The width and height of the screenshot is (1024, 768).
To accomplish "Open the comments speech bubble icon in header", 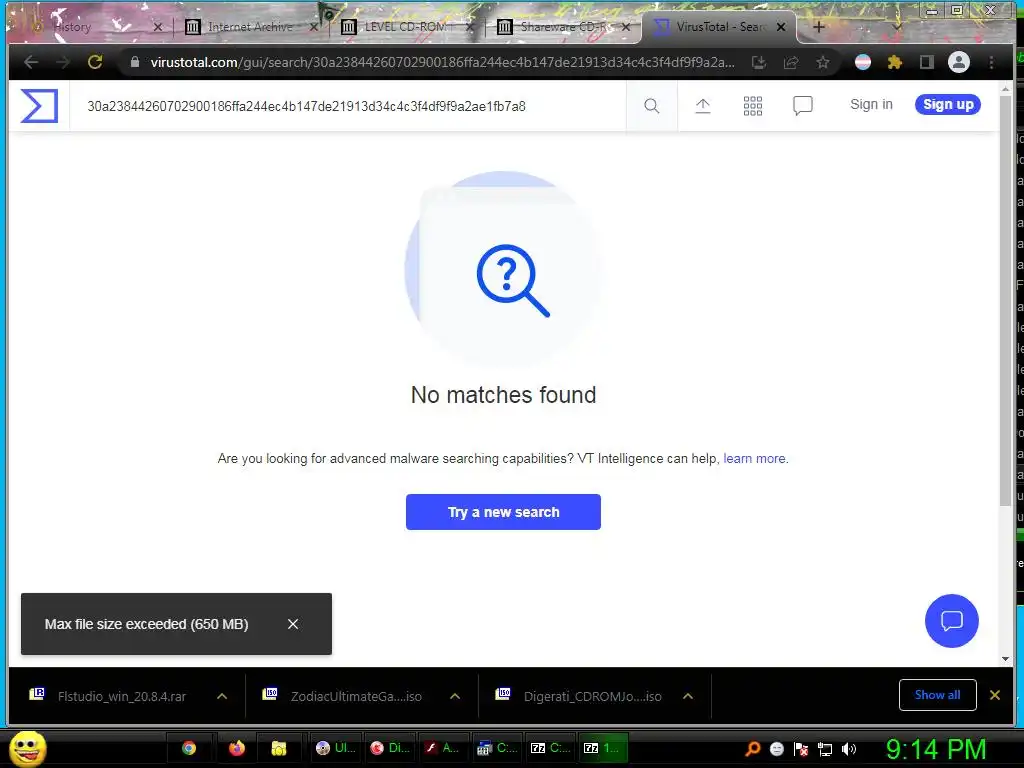I will [x=803, y=106].
